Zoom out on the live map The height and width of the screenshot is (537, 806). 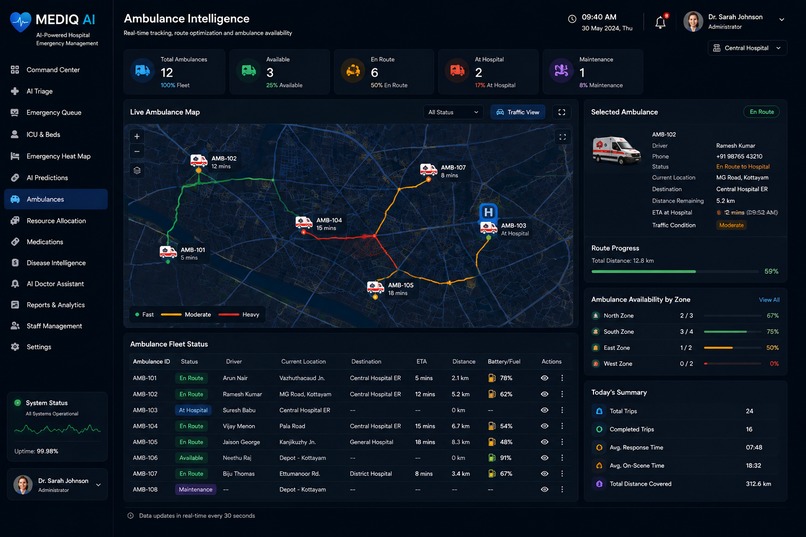click(x=137, y=152)
